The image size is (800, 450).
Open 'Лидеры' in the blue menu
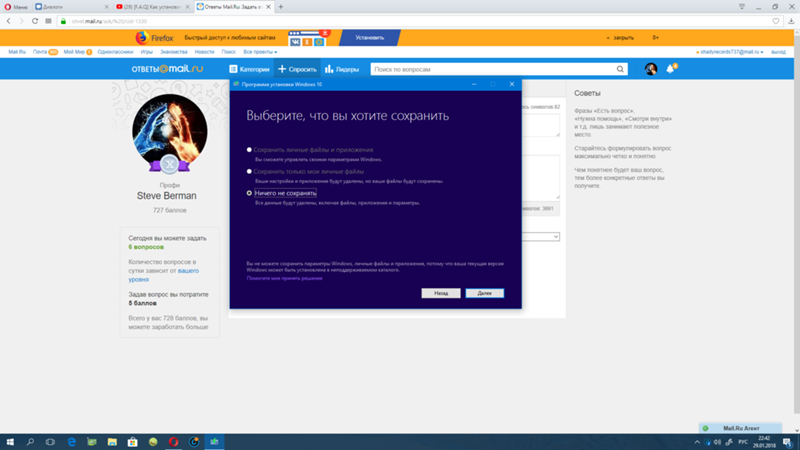click(342, 69)
